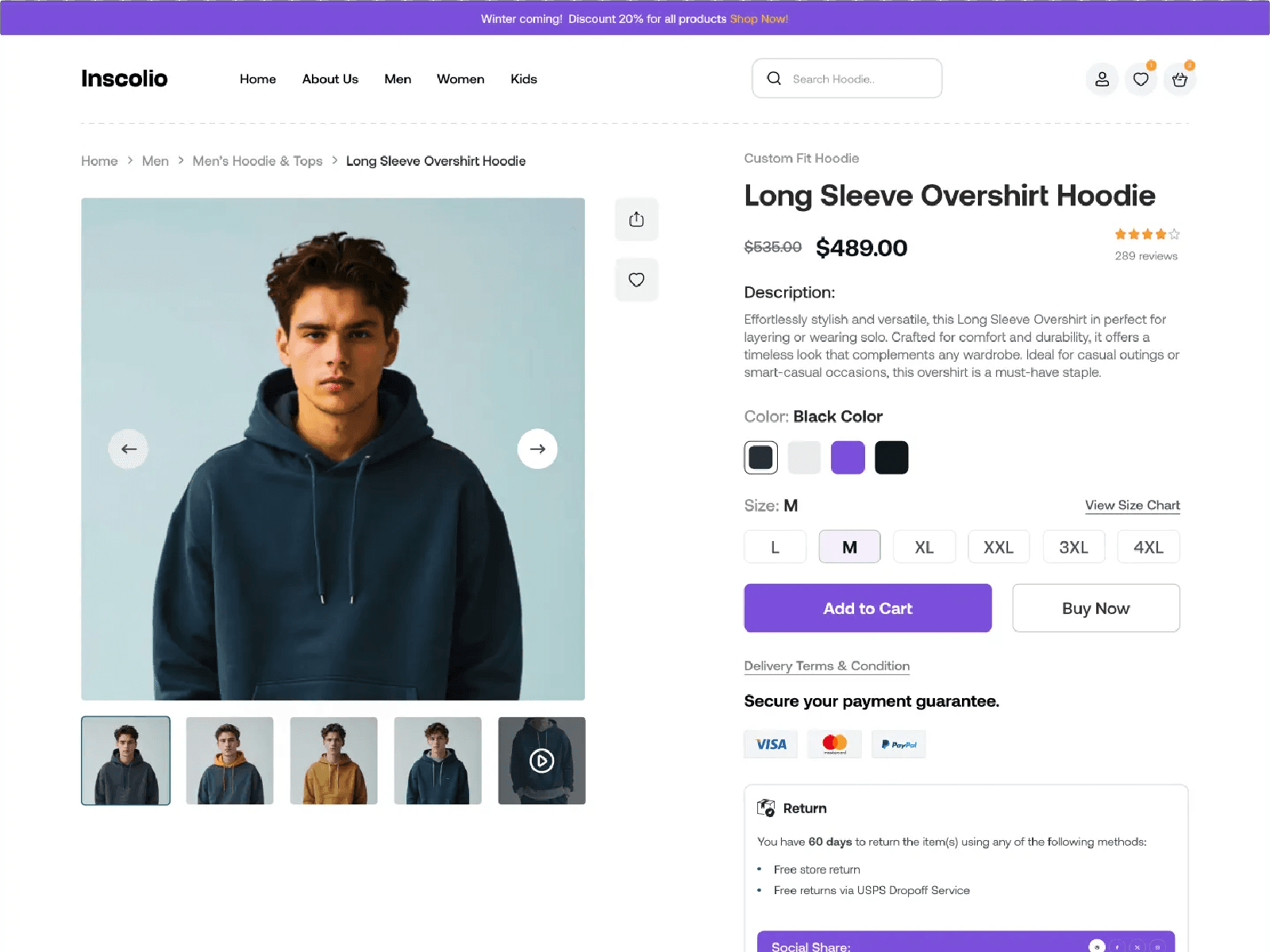Open the Women menu item

pyautogui.click(x=460, y=79)
